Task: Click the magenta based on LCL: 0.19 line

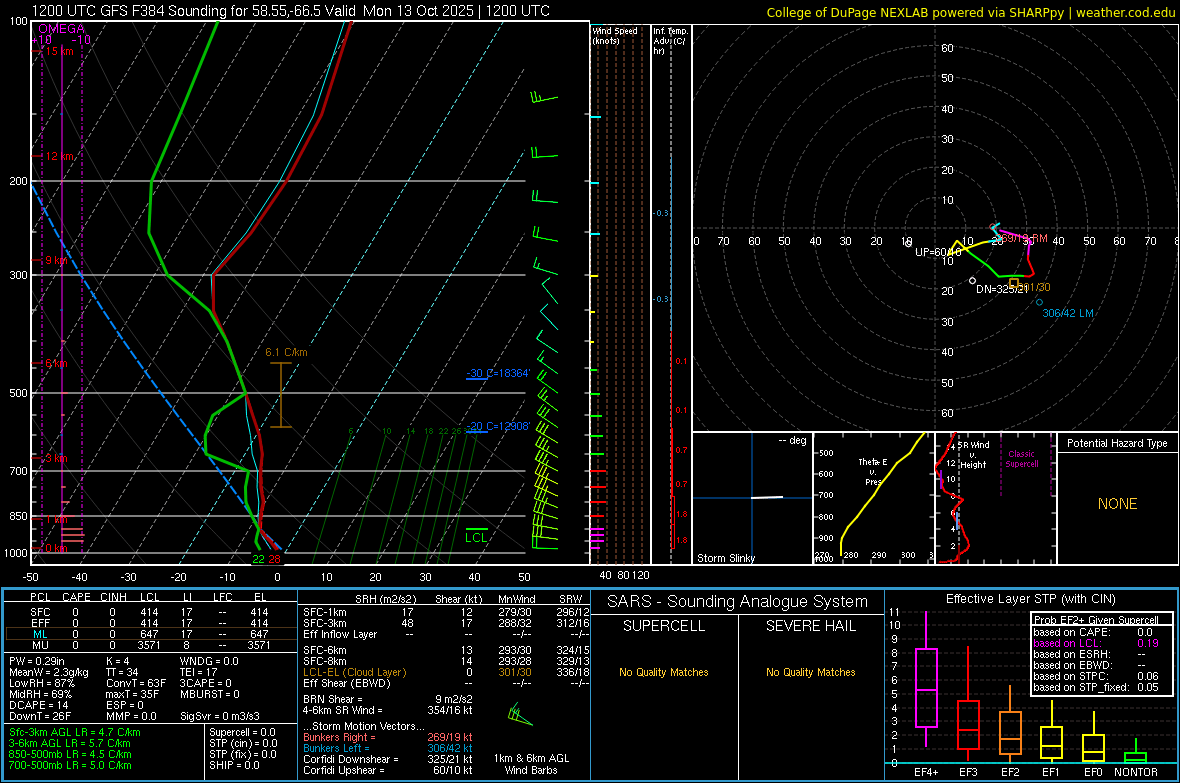Action: [1096, 643]
